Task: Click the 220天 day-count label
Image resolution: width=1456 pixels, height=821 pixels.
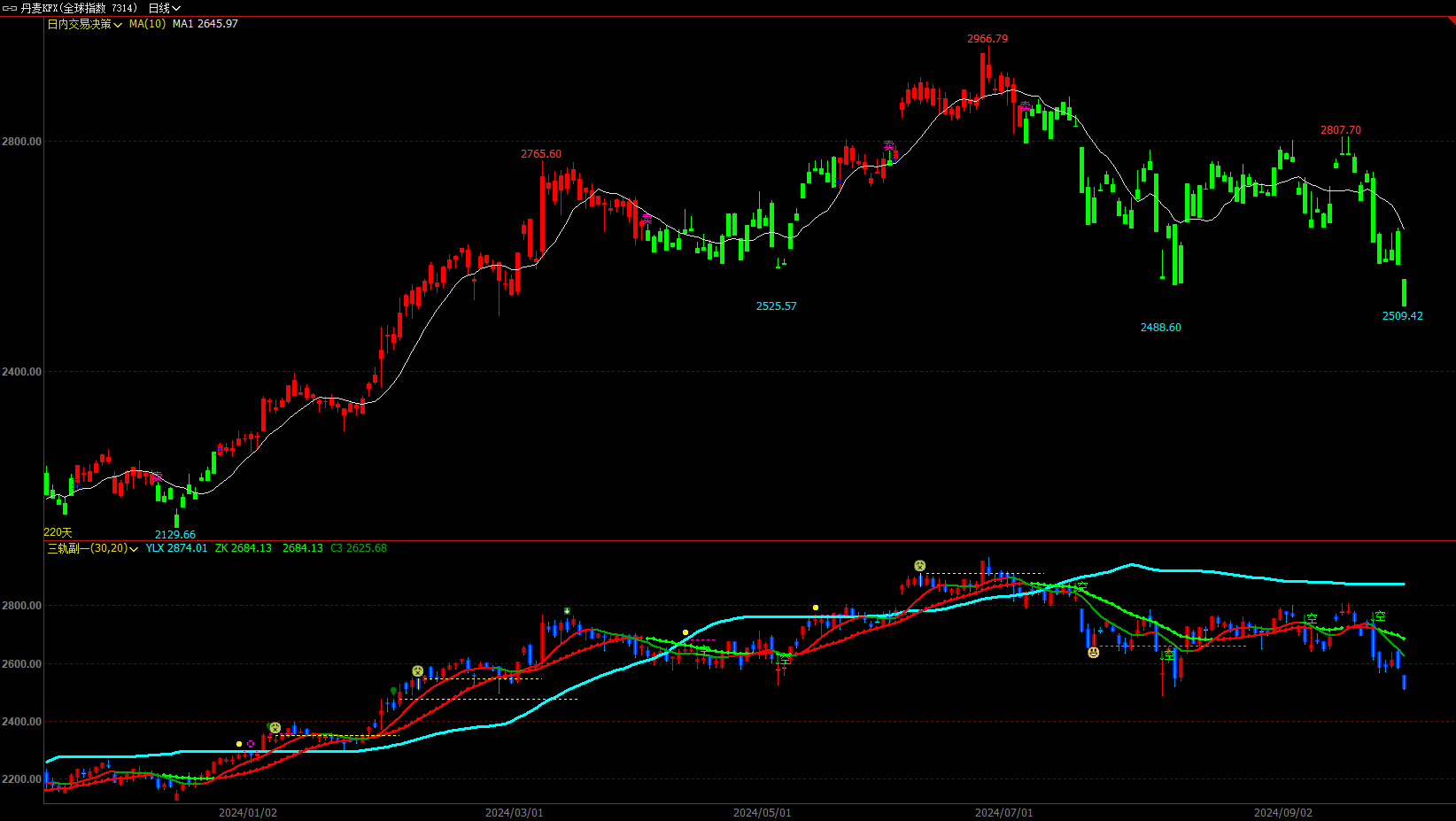Action: [x=58, y=532]
